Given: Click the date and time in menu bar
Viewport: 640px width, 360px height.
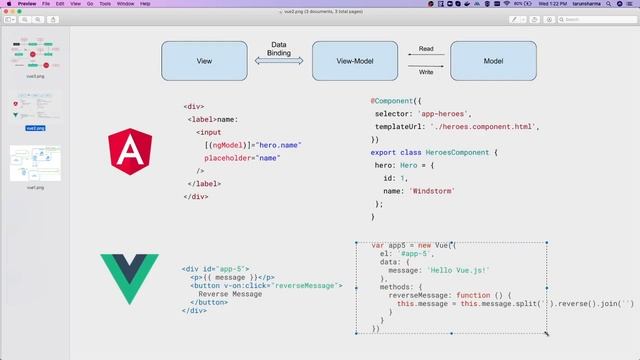Looking at the screenshot, I should pos(553,4).
